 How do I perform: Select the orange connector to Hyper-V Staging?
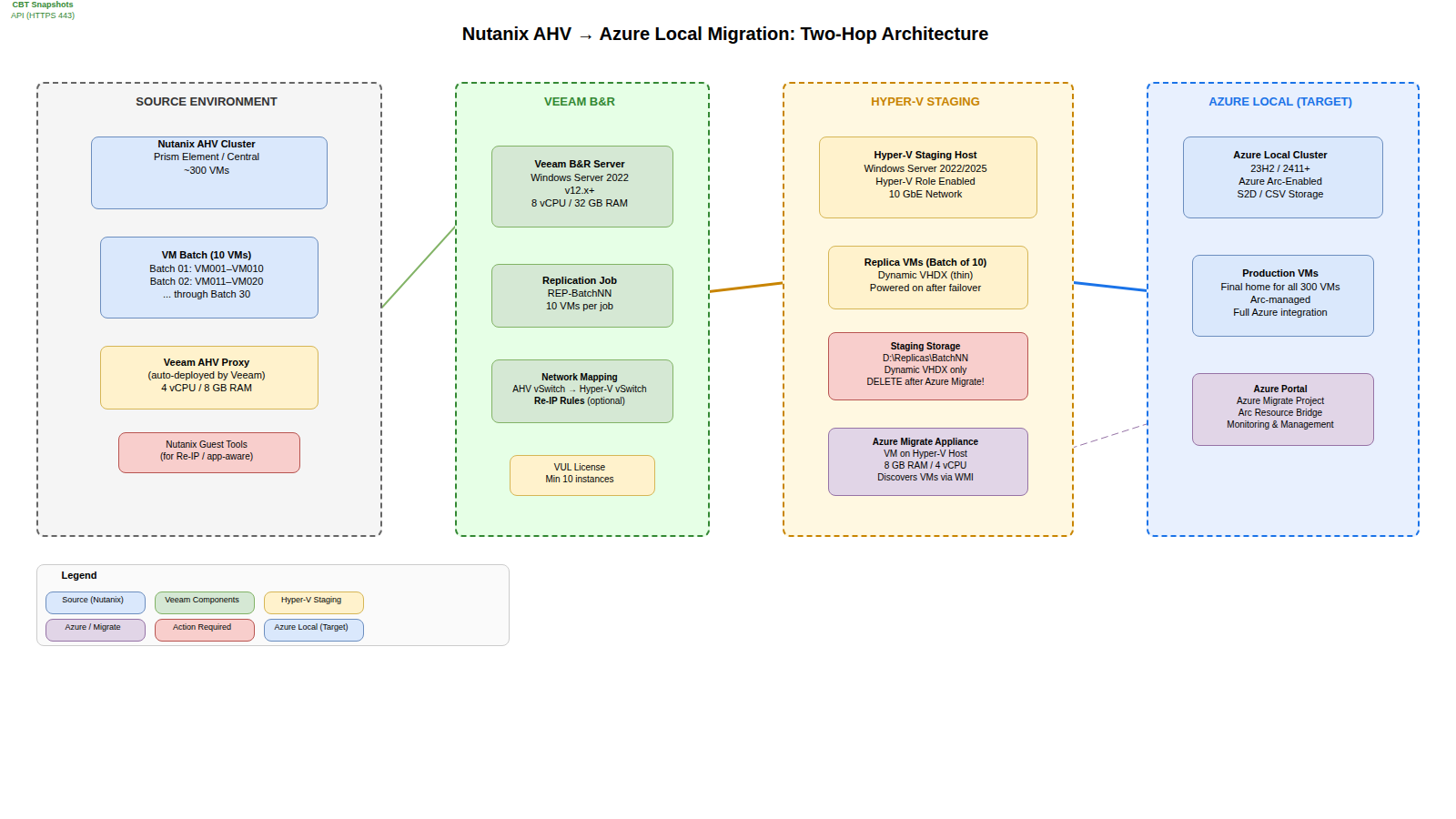[x=746, y=288]
